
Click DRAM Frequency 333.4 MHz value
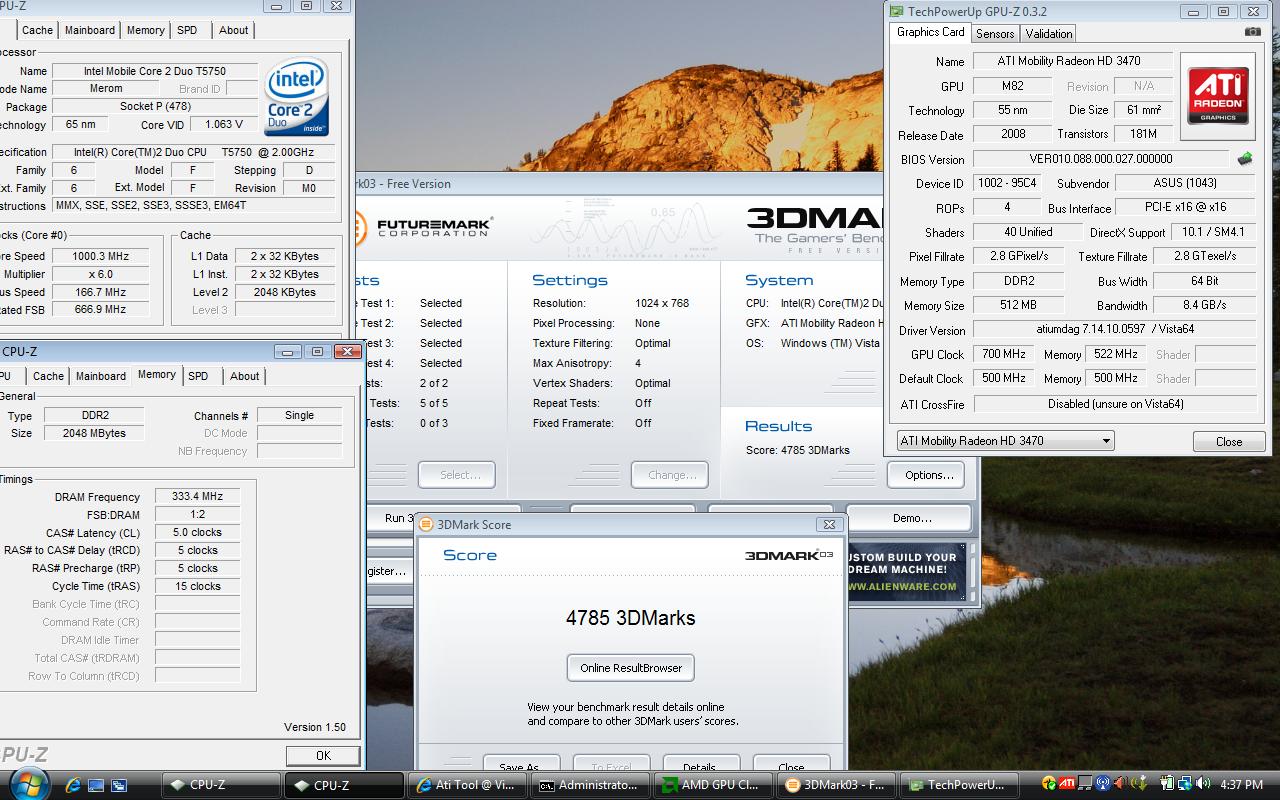pos(198,496)
